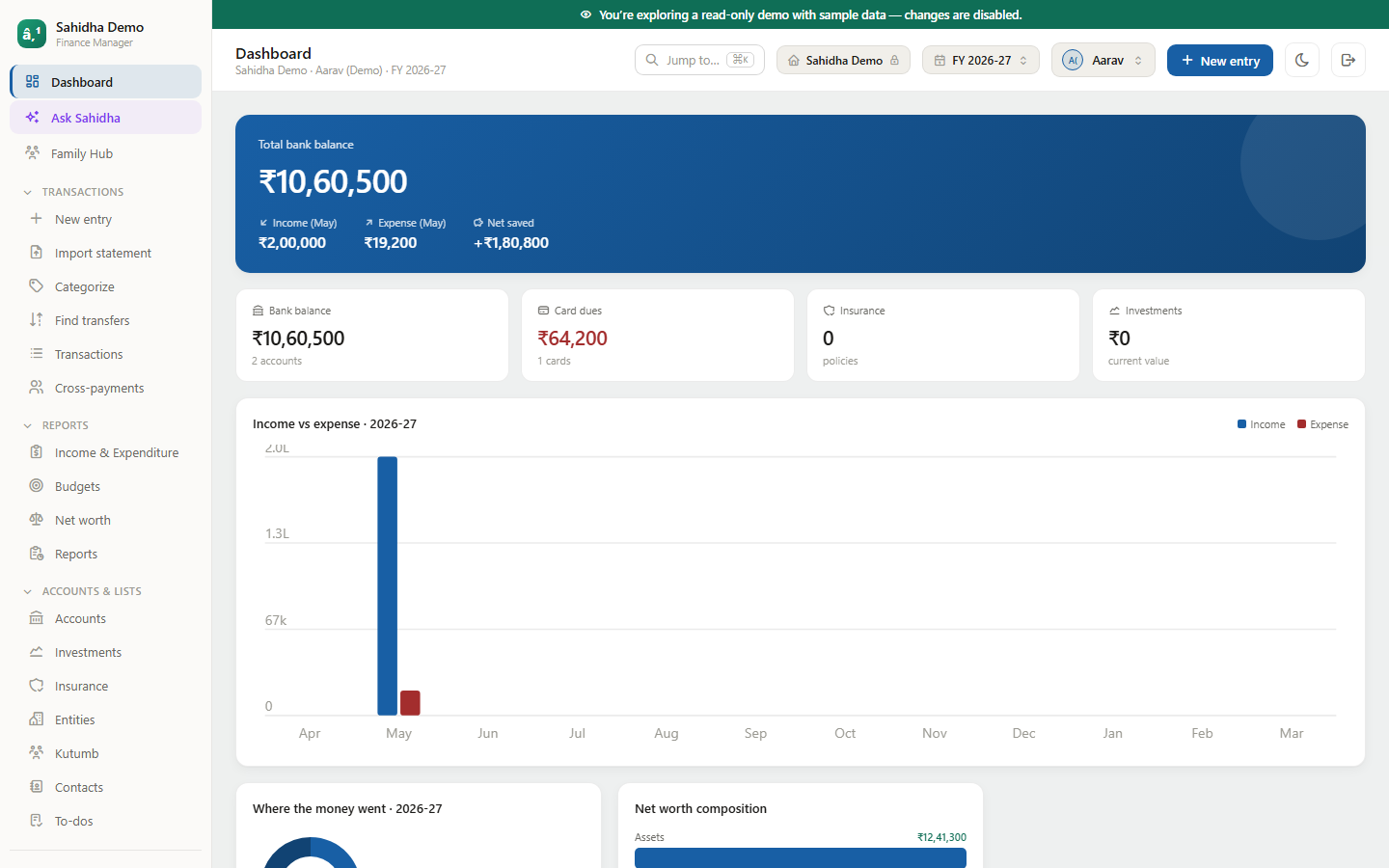Click the Assets bar in Net worth composition
This screenshot has height=868, width=1389.
pyautogui.click(x=801, y=857)
